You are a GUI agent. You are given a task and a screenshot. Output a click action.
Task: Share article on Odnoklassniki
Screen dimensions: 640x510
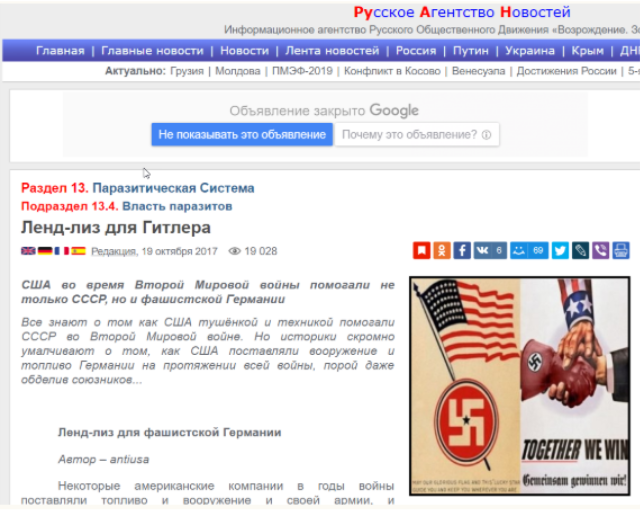point(442,251)
